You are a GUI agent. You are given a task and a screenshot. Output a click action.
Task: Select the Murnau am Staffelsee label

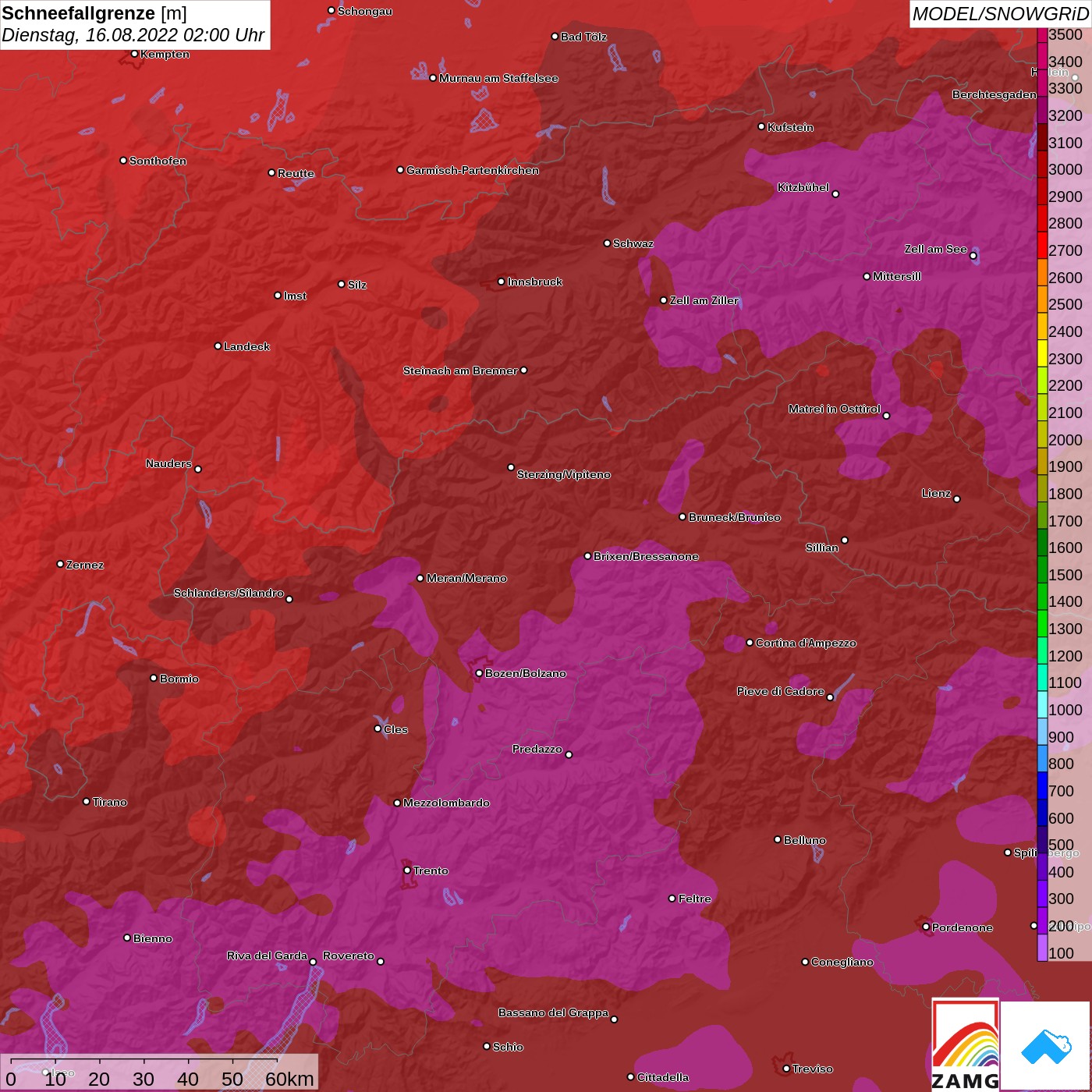[498, 78]
